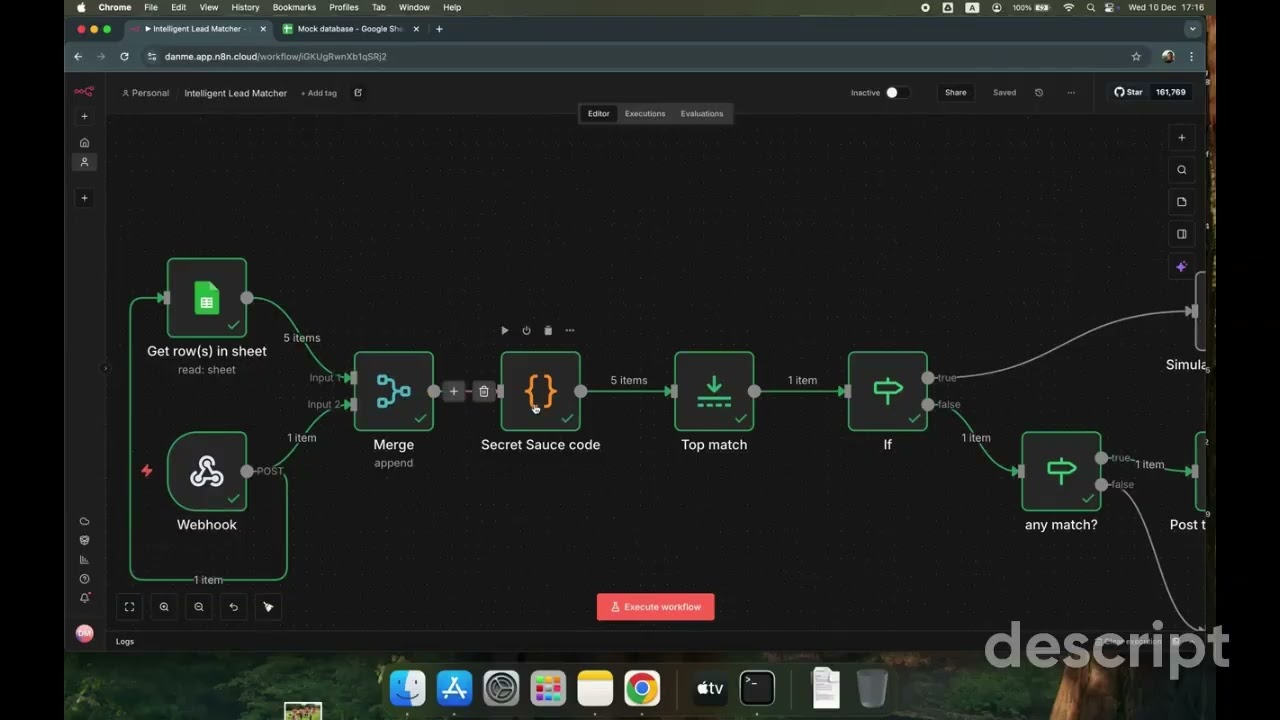Open Insights chart icon in sidebar
The image size is (1280, 720).
pos(84,560)
